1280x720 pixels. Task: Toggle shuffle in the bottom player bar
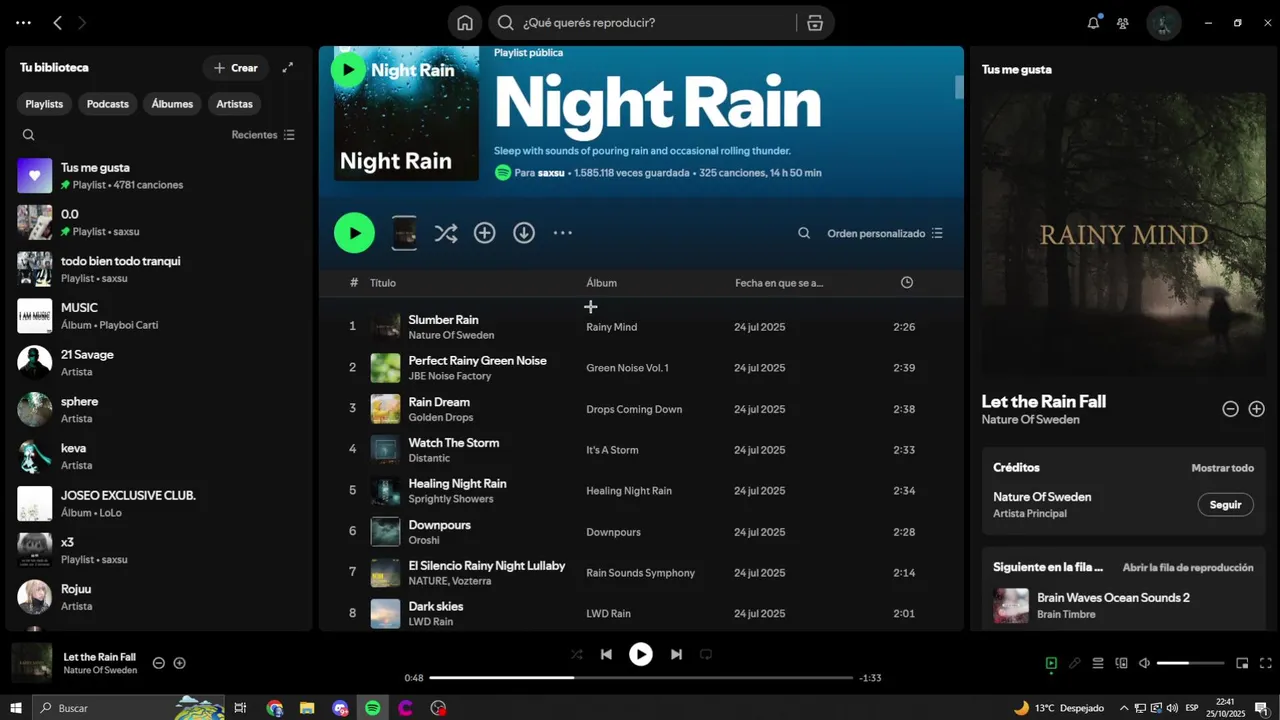pos(576,654)
